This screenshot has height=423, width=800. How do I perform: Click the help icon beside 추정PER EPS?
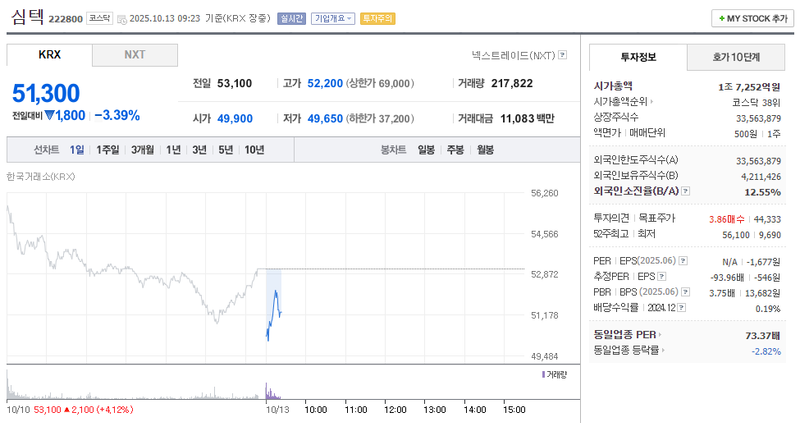pos(661,276)
